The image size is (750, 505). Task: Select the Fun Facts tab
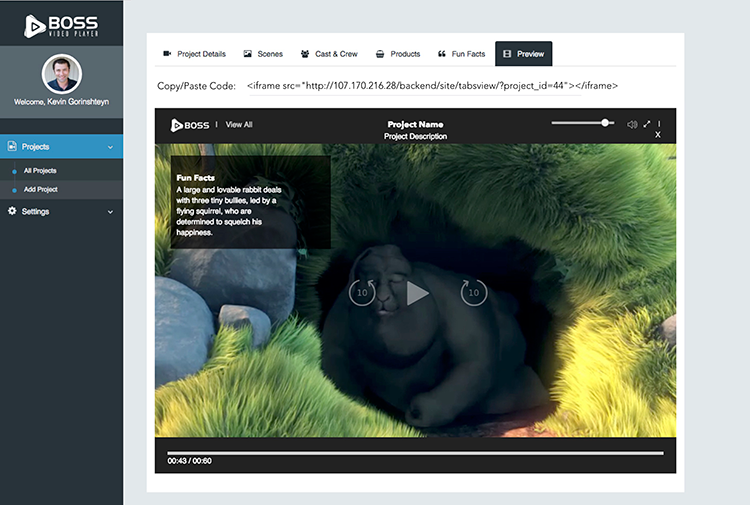[462, 54]
